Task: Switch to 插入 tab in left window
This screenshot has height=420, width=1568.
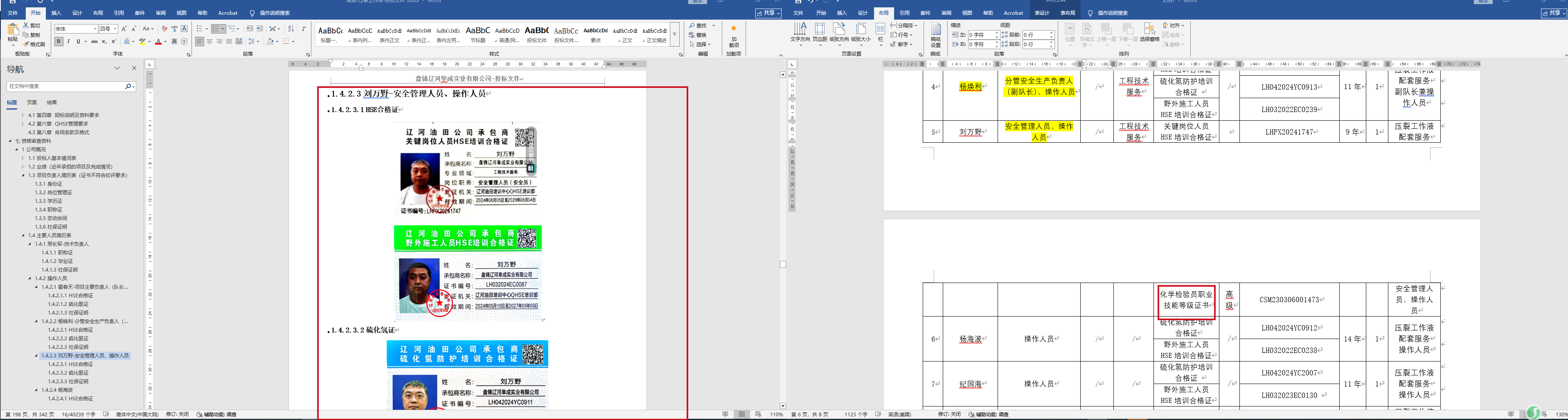Action: point(56,13)
